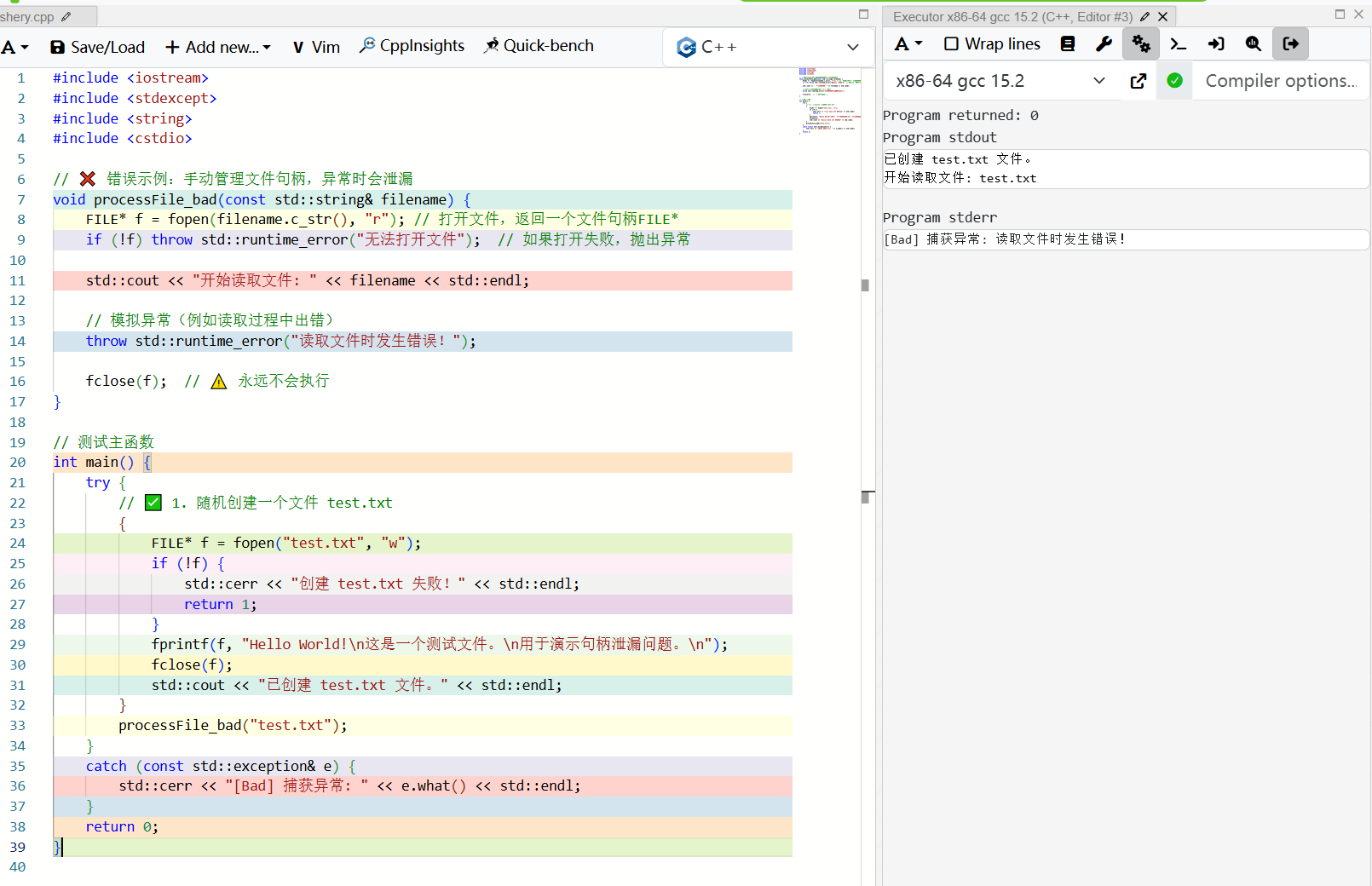The height and width of the screenshot is (886, 1372).
Task: Click the '// 测试主函数' comment
Action: point(104,442)
